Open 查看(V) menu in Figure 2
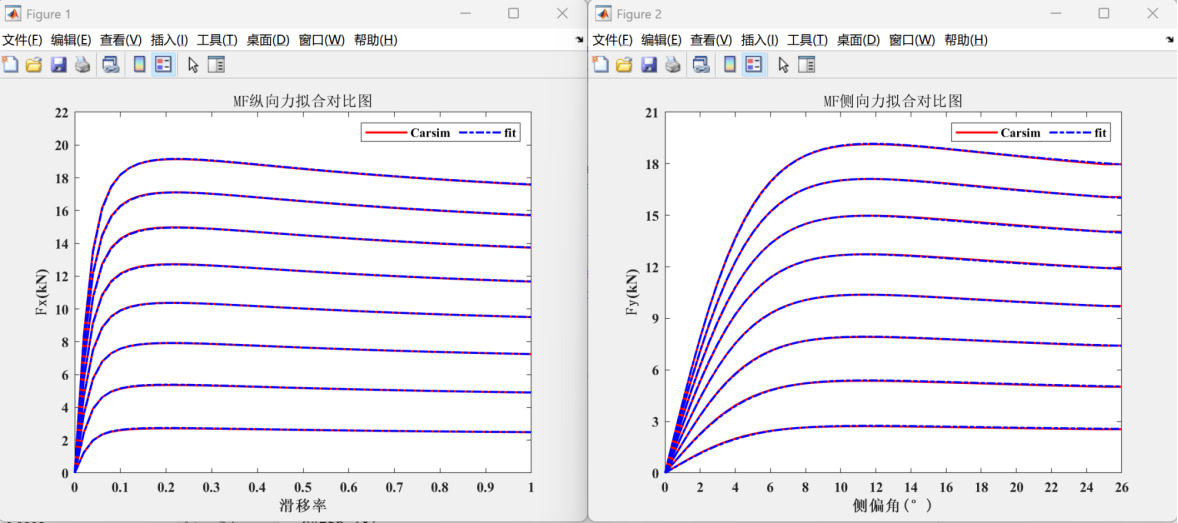 (x=711, y=40)
